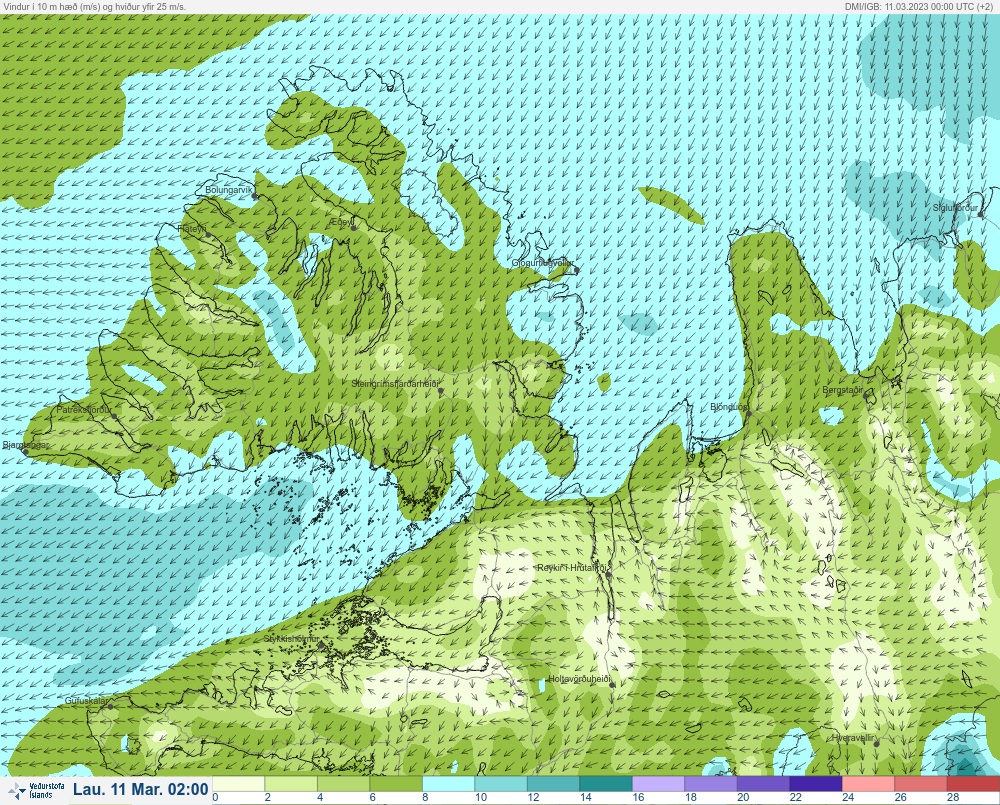Click the Holtavörðuheiði station label
The width and height of the screenshot is (1000, 805).
580,679
